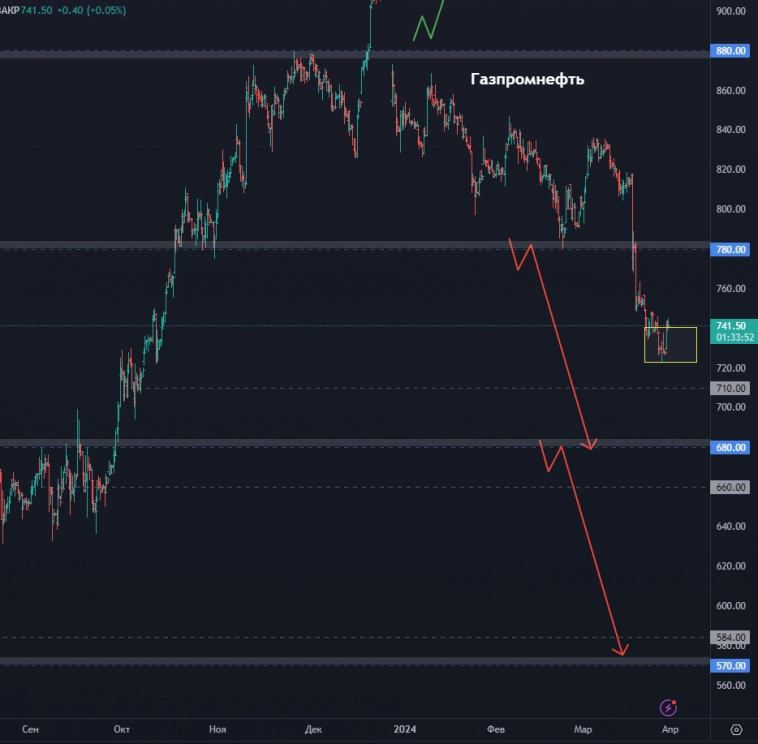
Task: Select the 570.00 price level label
Action: (730, 666)
